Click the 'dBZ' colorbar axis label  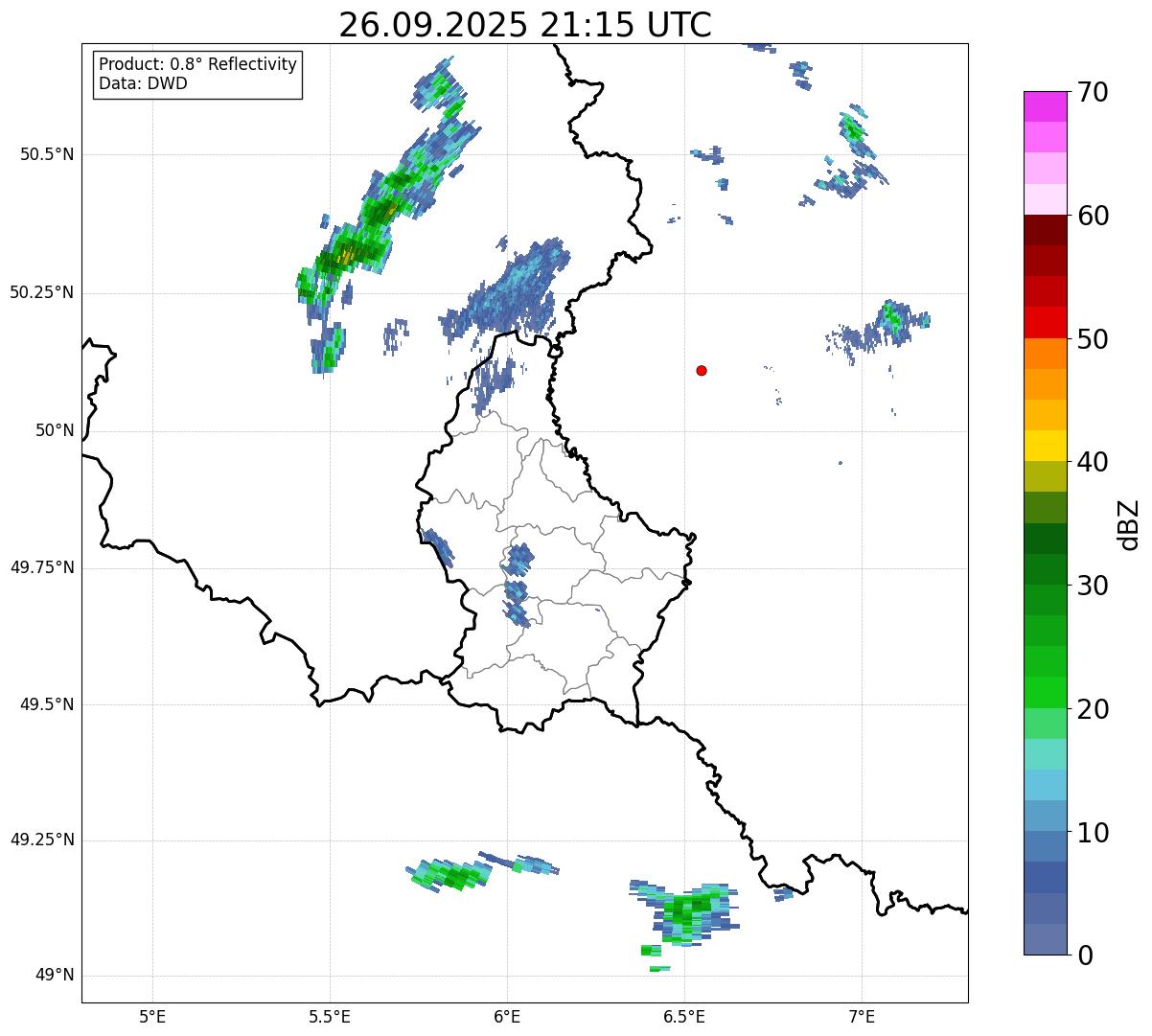(1129, 524)
